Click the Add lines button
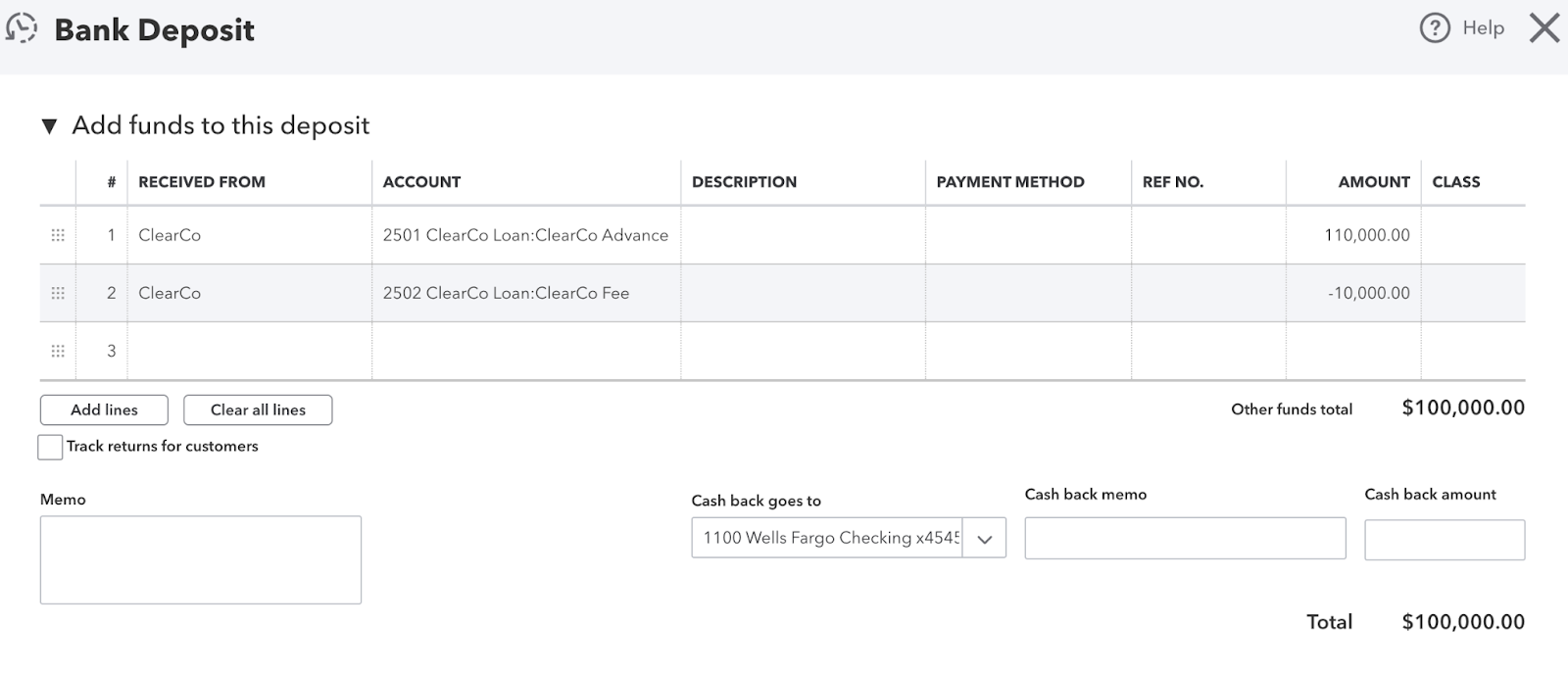Image resolution: width=1568 pixels, height=673 pixels. pyautogui.click(x=104, y=409)
